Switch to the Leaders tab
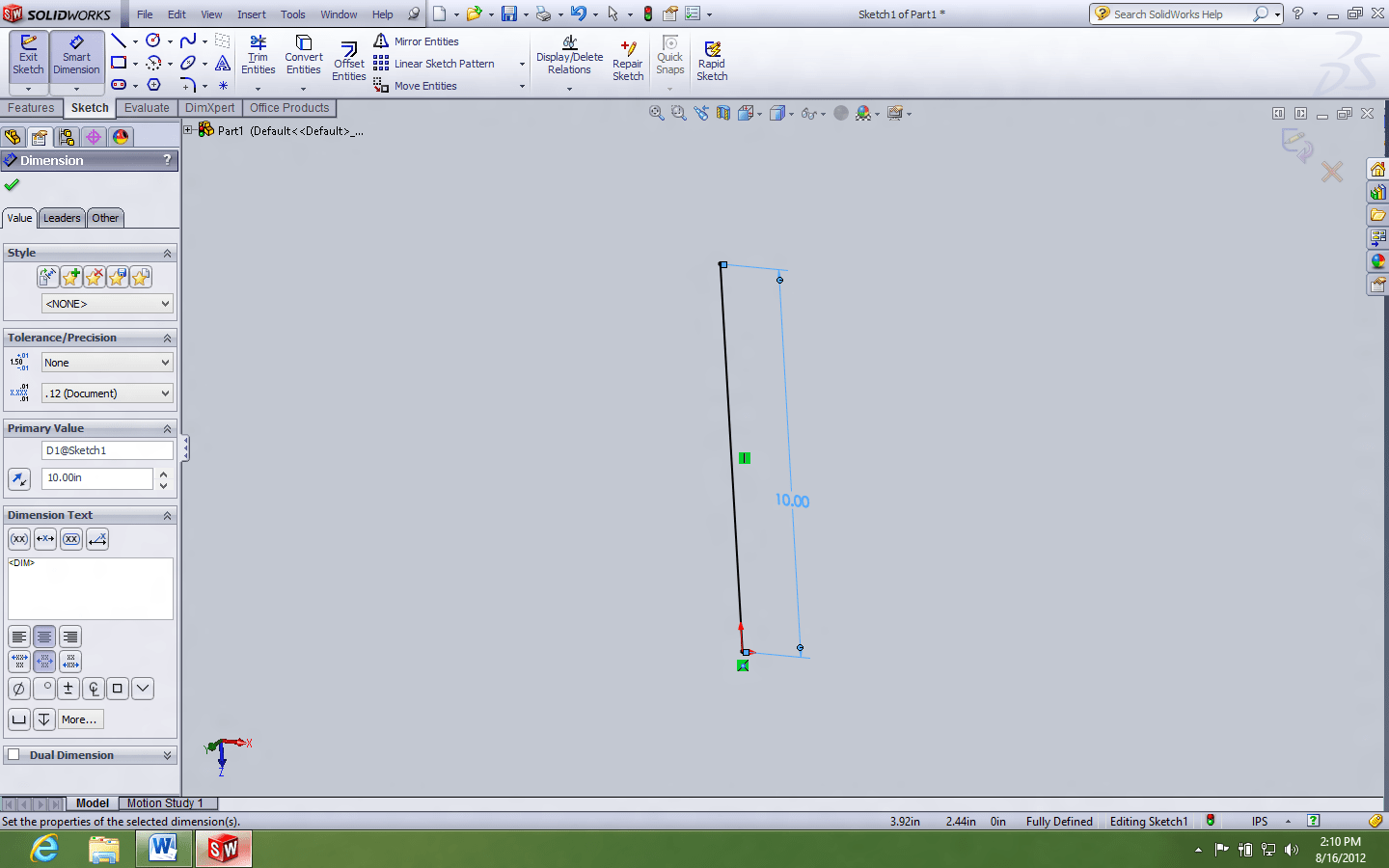The width and height of the screenshot is (1389, 868). coord(62,218)
